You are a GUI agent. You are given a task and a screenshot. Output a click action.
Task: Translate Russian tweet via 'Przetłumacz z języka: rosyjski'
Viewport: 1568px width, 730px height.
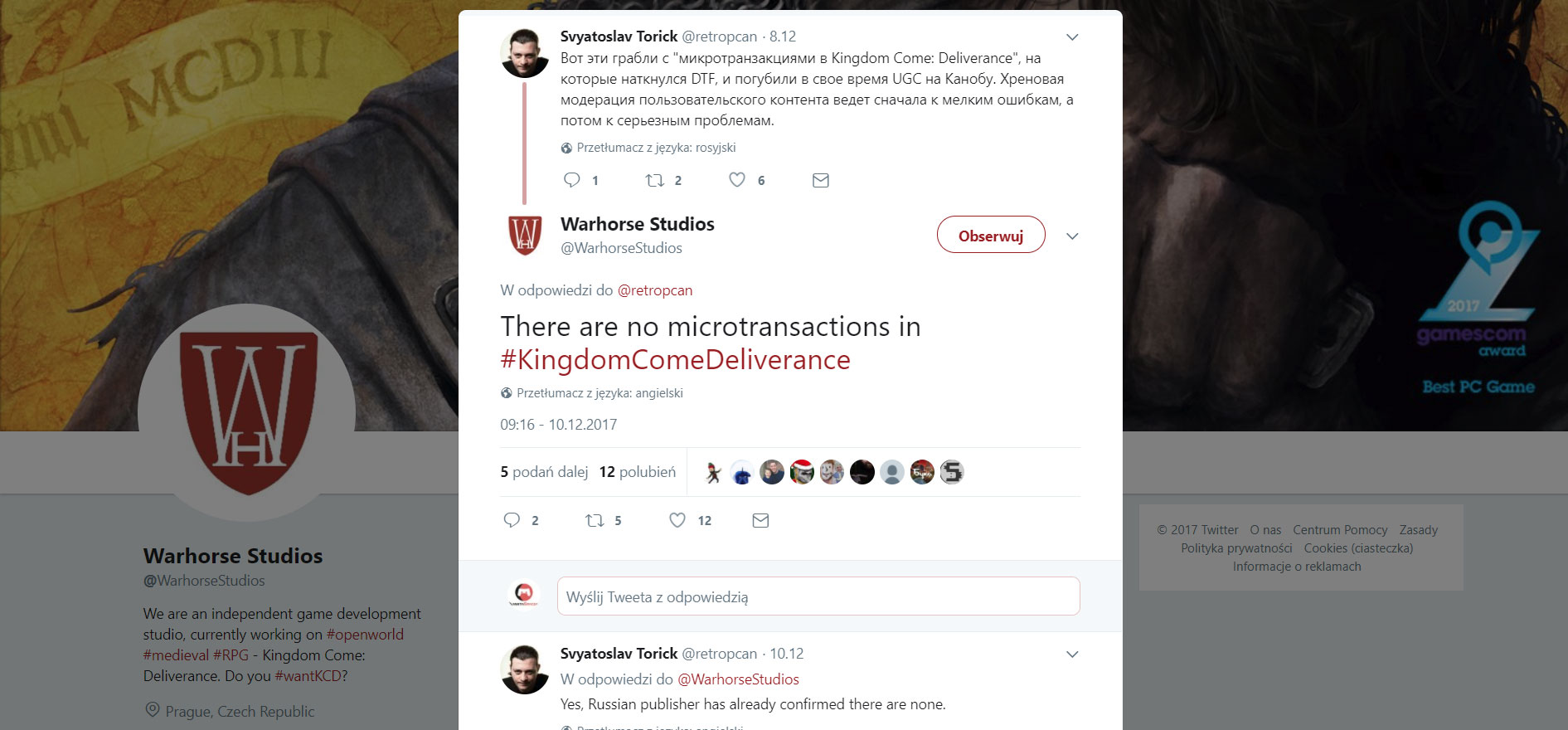point(655,148)
